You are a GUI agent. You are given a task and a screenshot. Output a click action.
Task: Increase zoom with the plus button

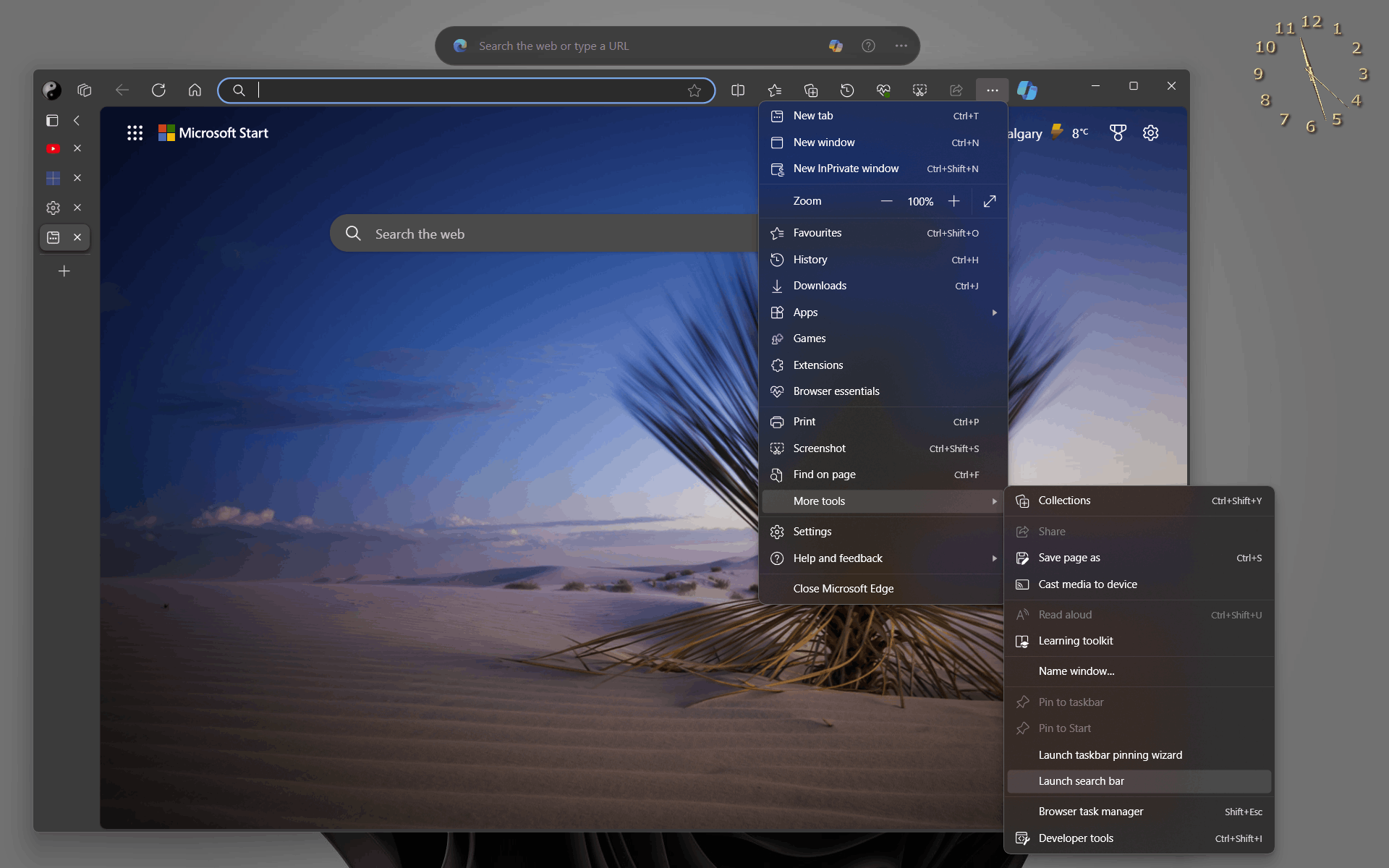pyautogui.click(x=953, y=201)
